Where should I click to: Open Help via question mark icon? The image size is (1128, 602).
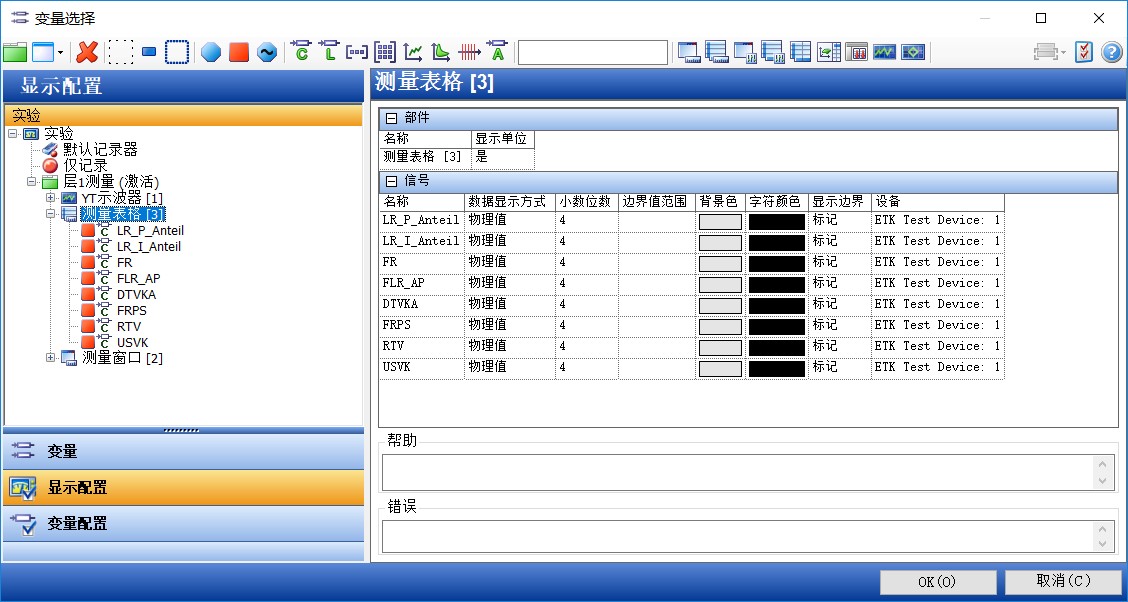(1111, 50)
